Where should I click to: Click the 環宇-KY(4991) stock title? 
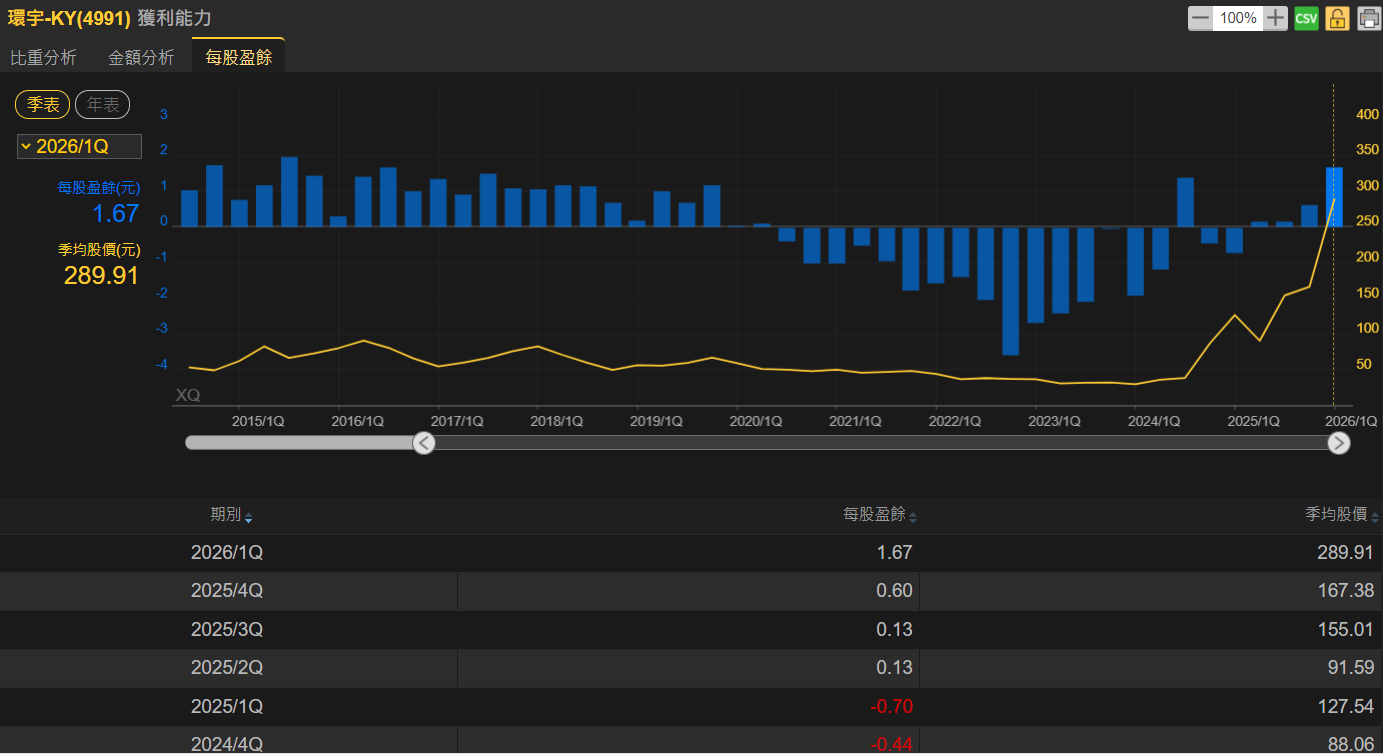tap(69, 18)
